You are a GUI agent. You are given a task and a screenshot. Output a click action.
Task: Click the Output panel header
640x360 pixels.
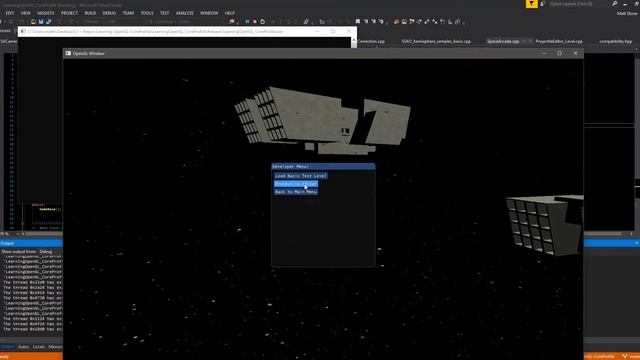coord(31,243)
